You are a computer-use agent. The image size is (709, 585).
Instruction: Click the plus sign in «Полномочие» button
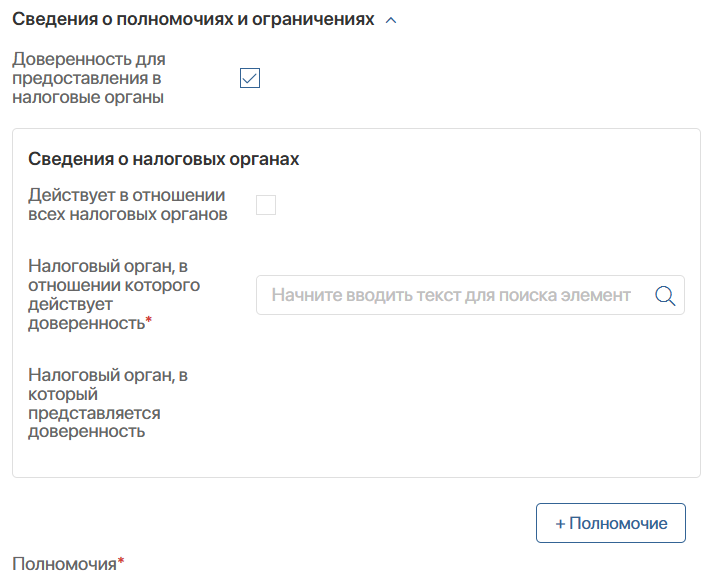point(561,523)
